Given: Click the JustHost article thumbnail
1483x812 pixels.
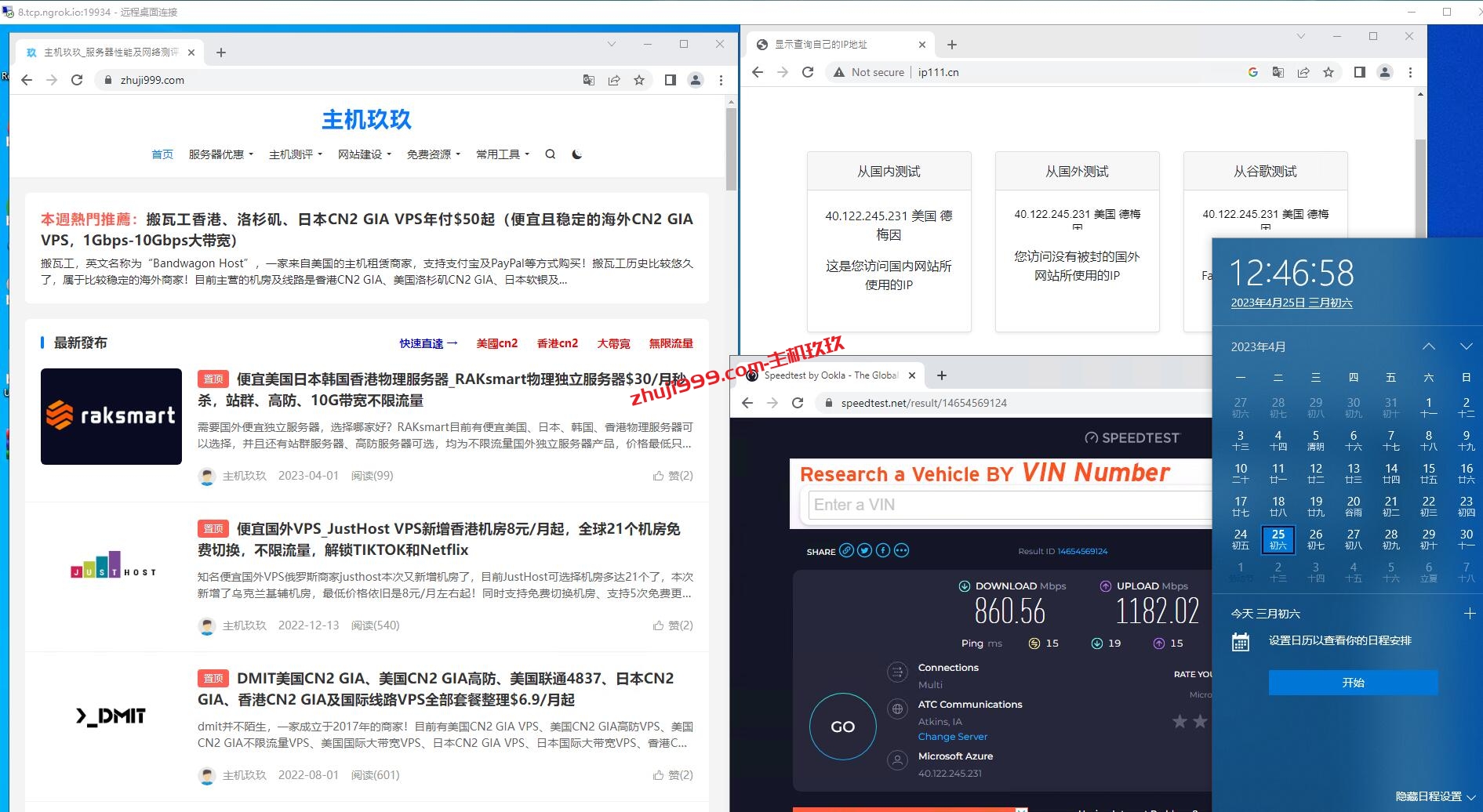Looking at the screenshot, I should (x=111, y=564).
